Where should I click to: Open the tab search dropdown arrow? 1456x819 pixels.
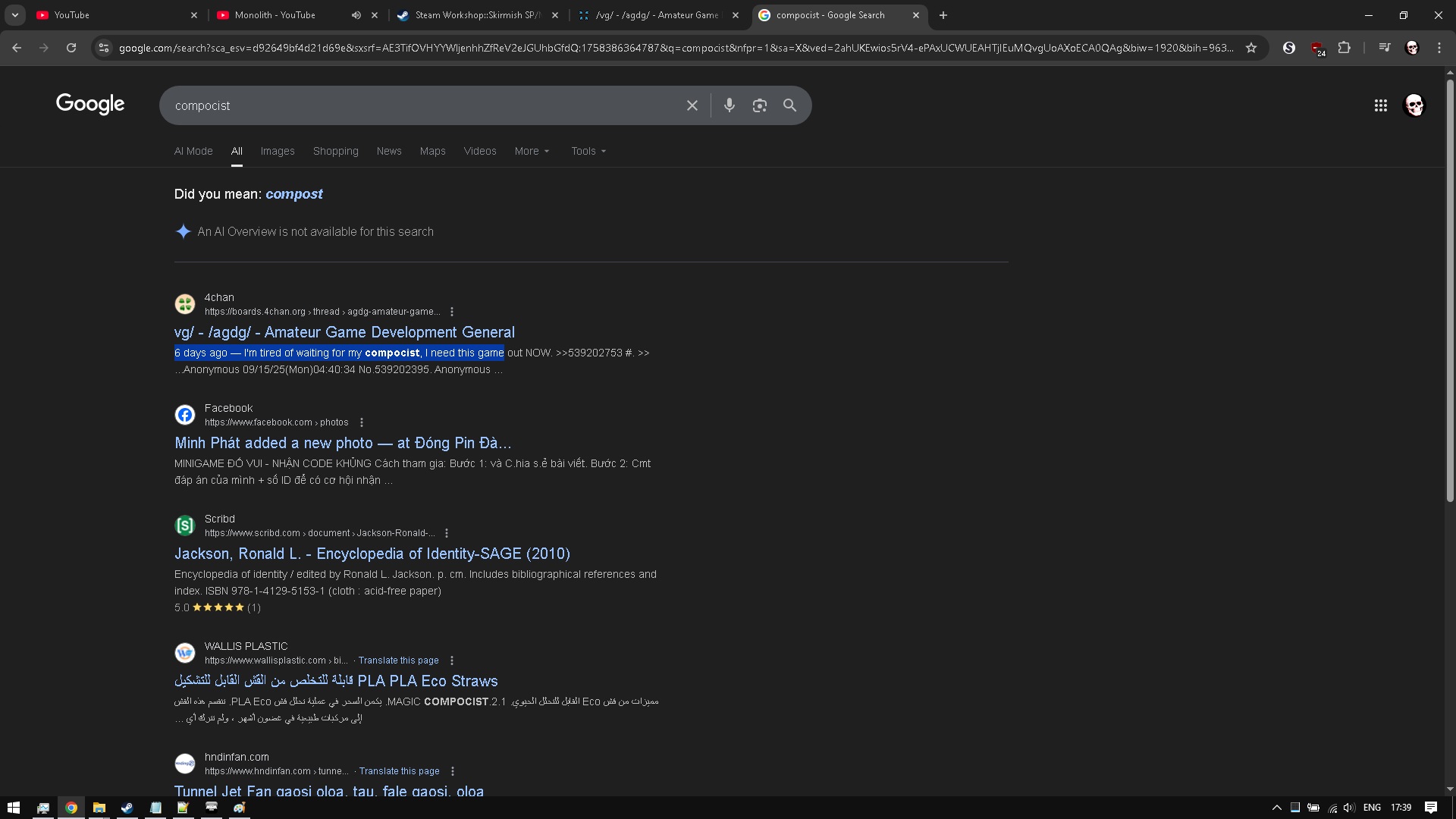pos(15,15)
